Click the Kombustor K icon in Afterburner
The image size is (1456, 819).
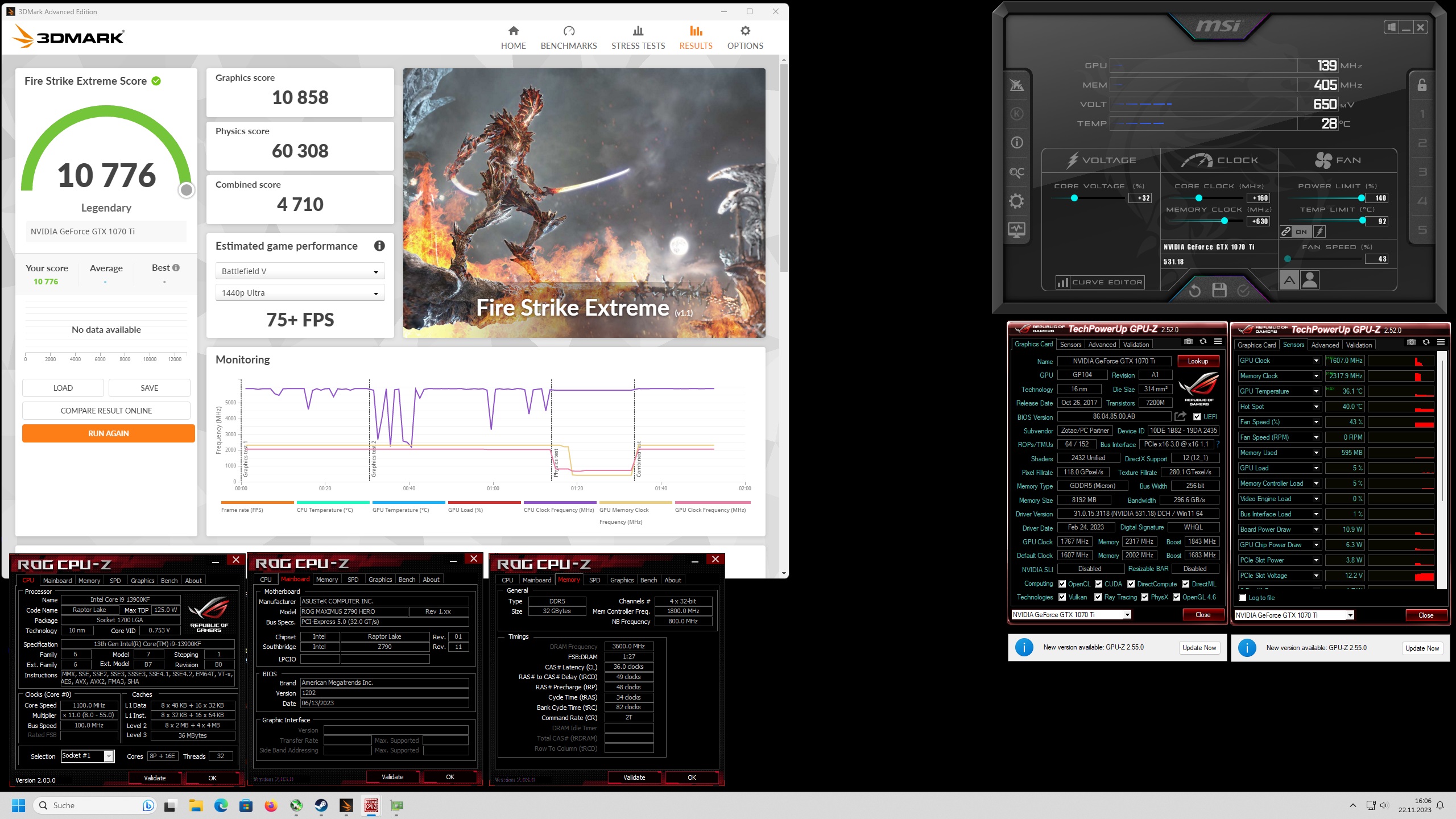pos(1016,114)
